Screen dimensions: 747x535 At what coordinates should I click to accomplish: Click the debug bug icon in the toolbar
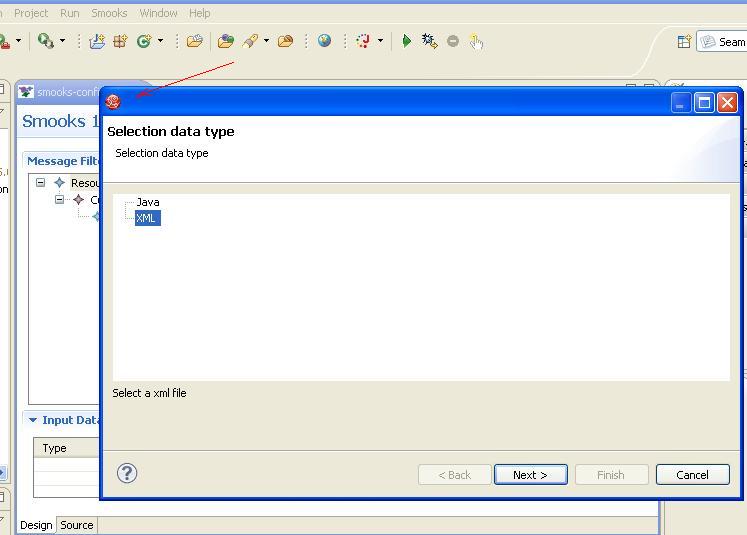(x=429, y=41)
